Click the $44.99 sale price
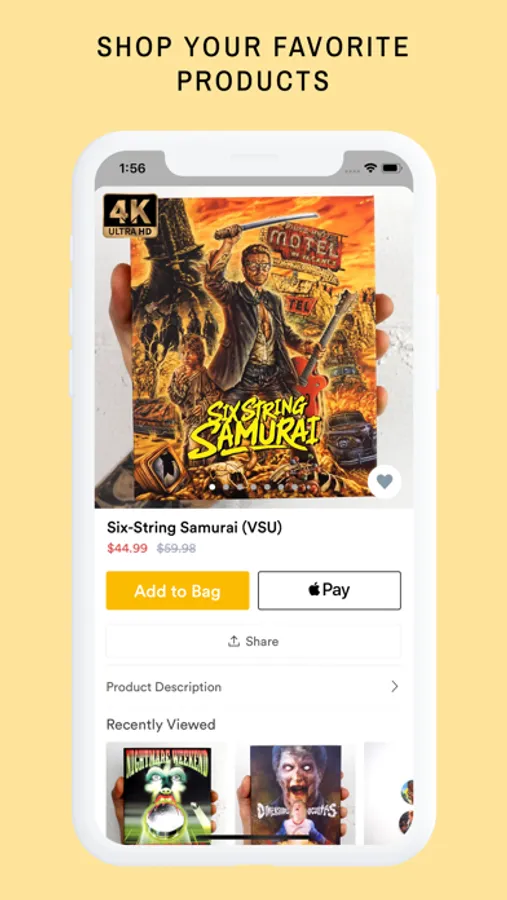The image size is (507, 900). pyautogui.click(x=127, y=548)
